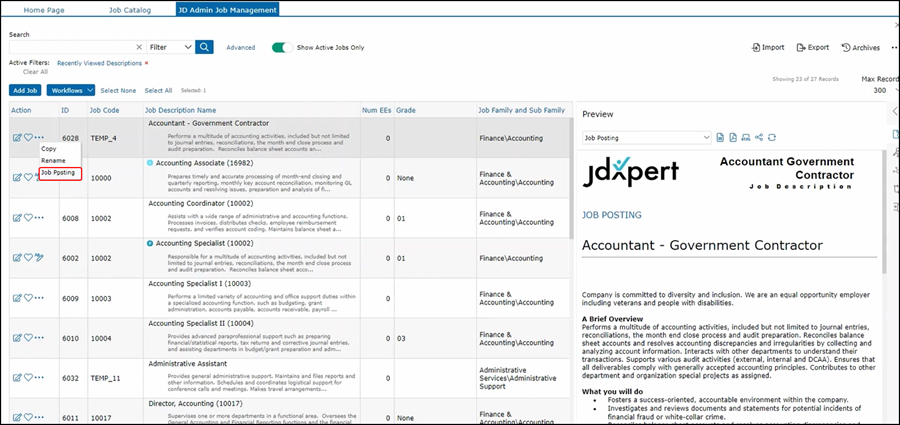The height and width of the screenshot is (425, 900).
Task: Click the Add Job button
Action: coord(25,90)
